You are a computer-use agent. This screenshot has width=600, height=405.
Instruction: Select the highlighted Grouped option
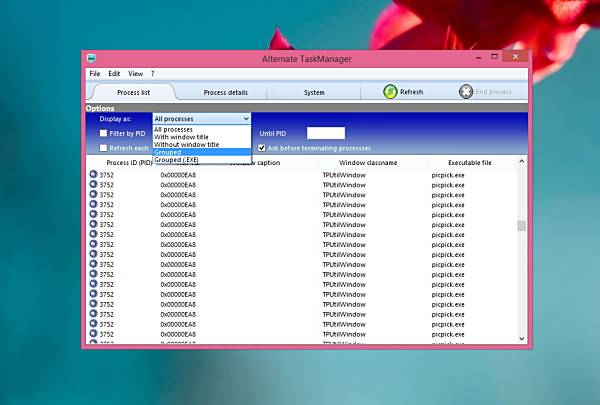[202, 152]
